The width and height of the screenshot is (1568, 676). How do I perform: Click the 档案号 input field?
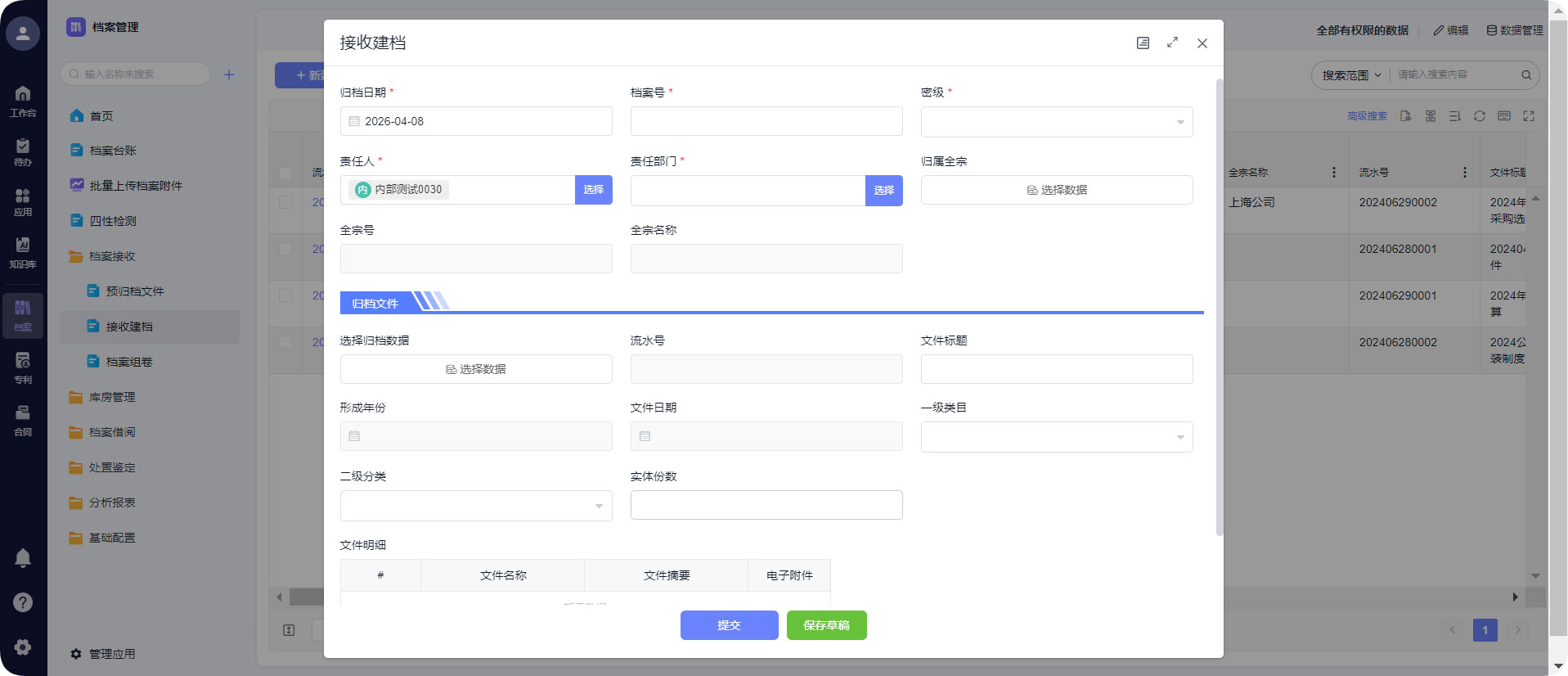tap(766, 121)
